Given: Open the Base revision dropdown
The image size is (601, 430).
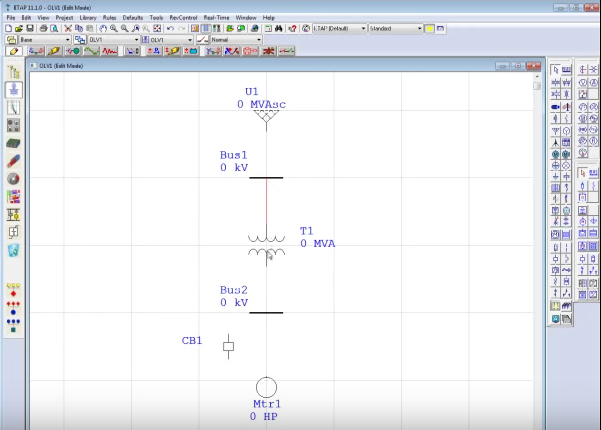Looking at the screenshot, I should click(68, 40).
